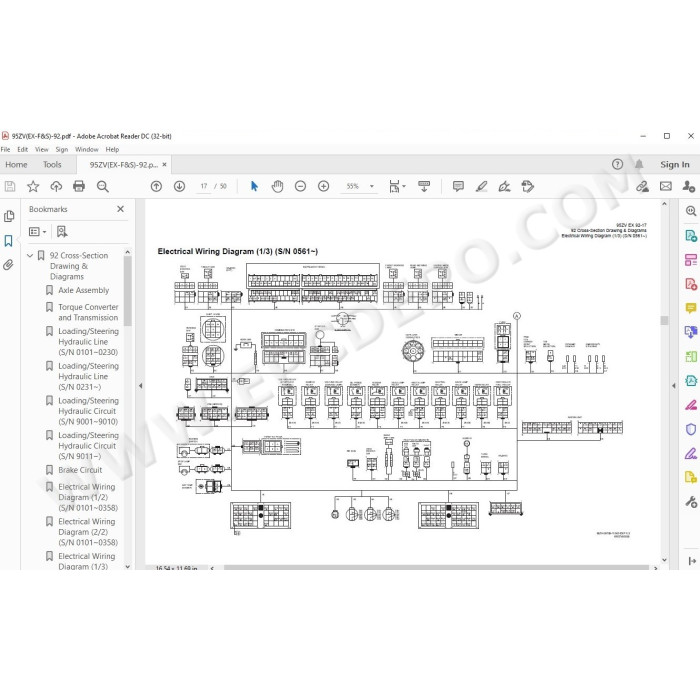This screenshot has height=700, width=700.
Task: Collapse the left navigation pane arrow
Action: [141, 386]
